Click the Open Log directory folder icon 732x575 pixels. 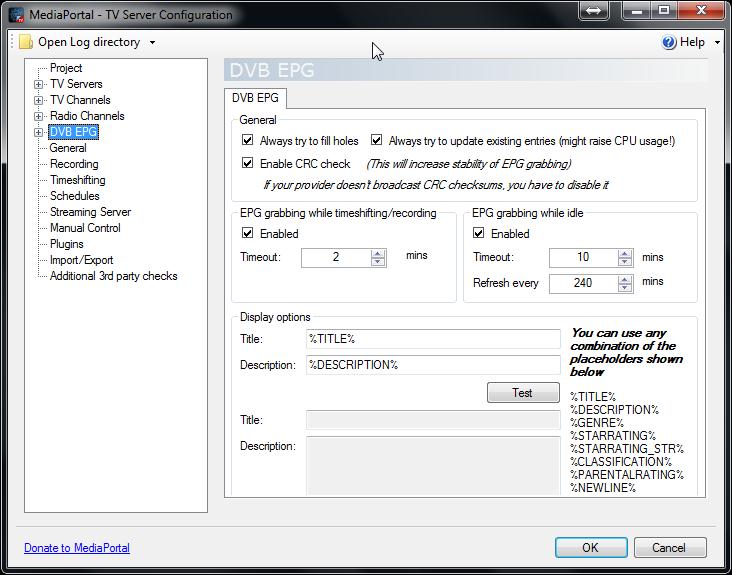(x=26, y=42)
